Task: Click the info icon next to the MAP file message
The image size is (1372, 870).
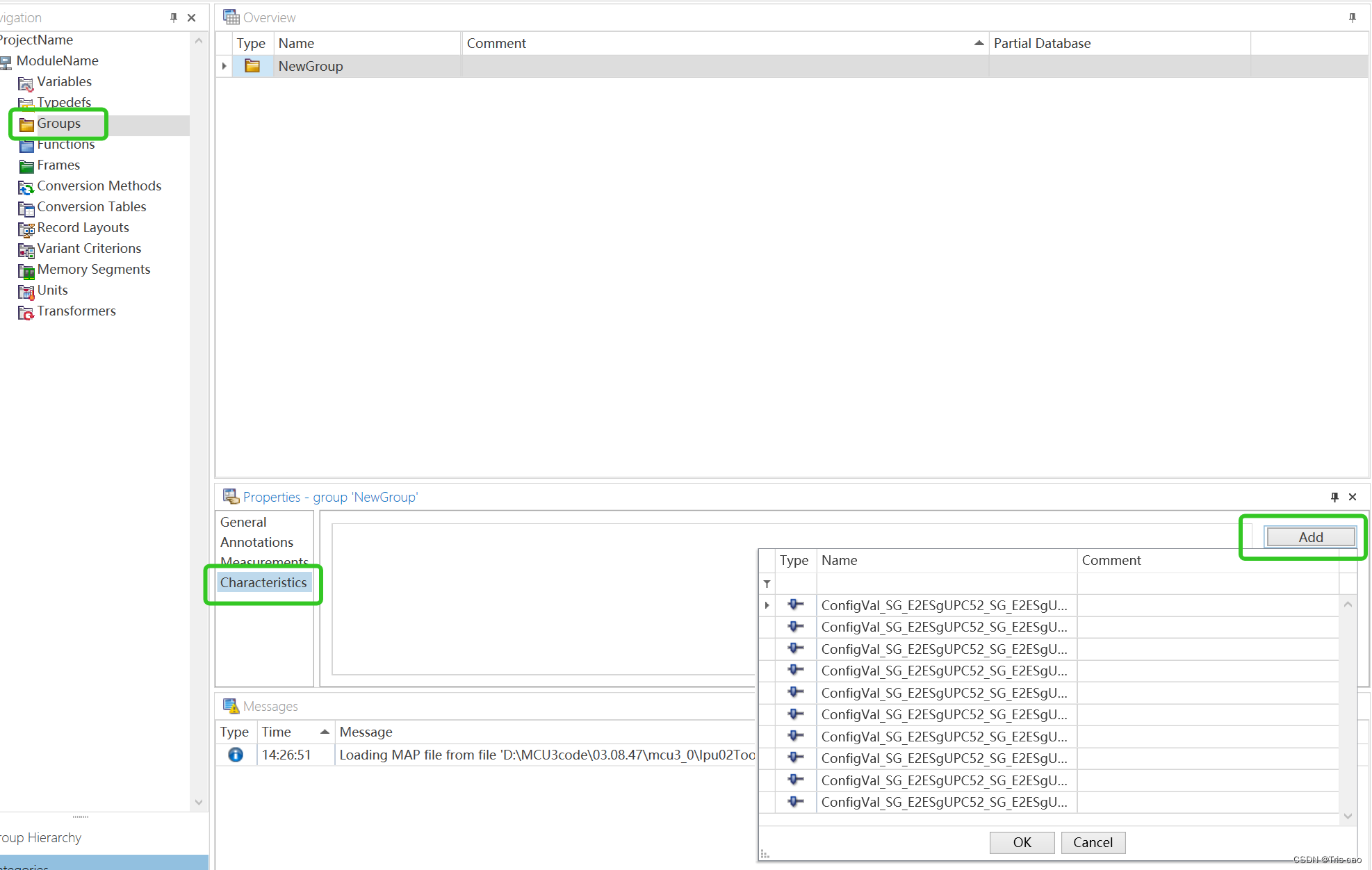Action: 235,755
